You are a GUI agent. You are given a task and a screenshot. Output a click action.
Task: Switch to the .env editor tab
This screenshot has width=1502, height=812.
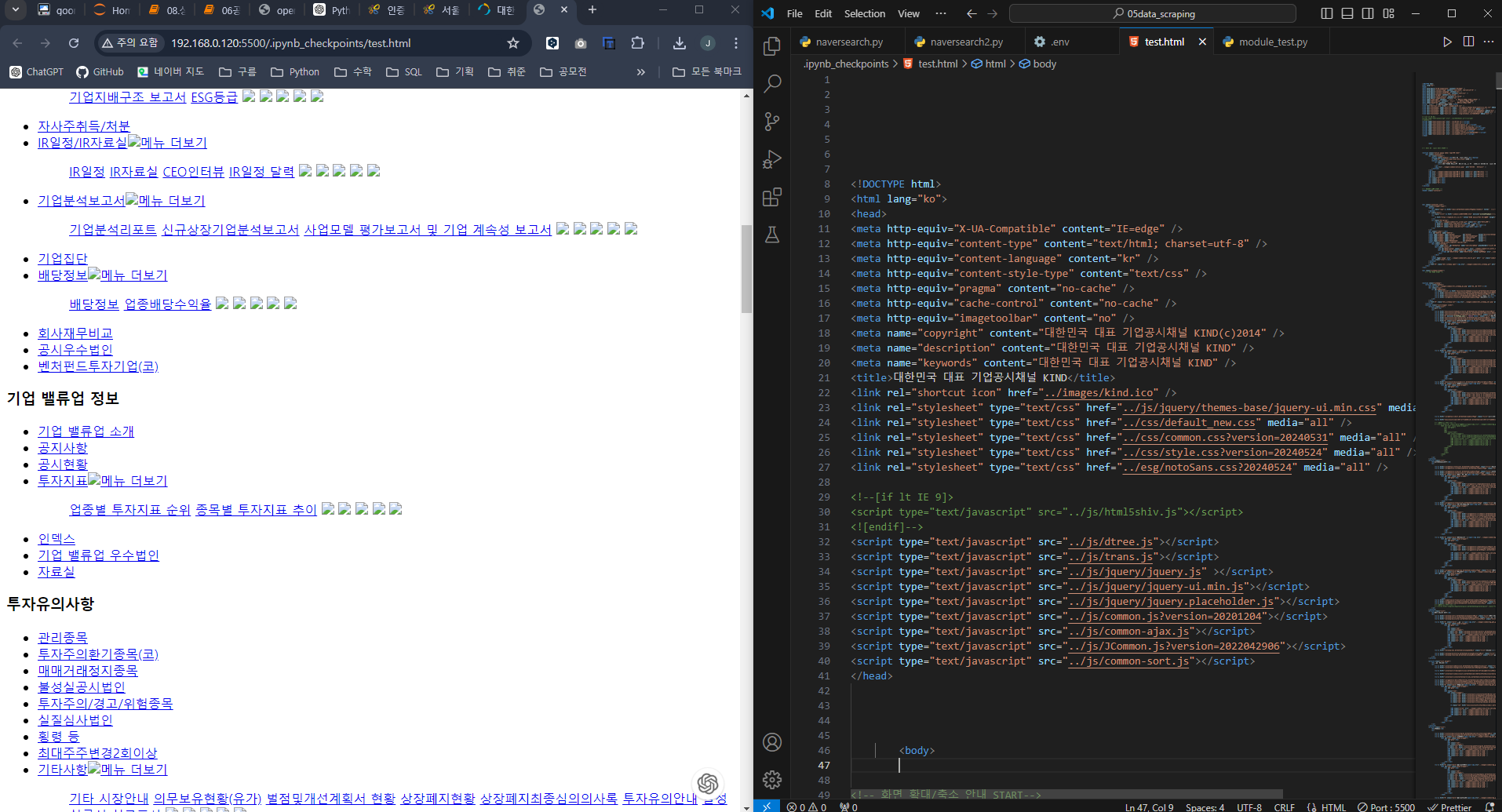1059,42
